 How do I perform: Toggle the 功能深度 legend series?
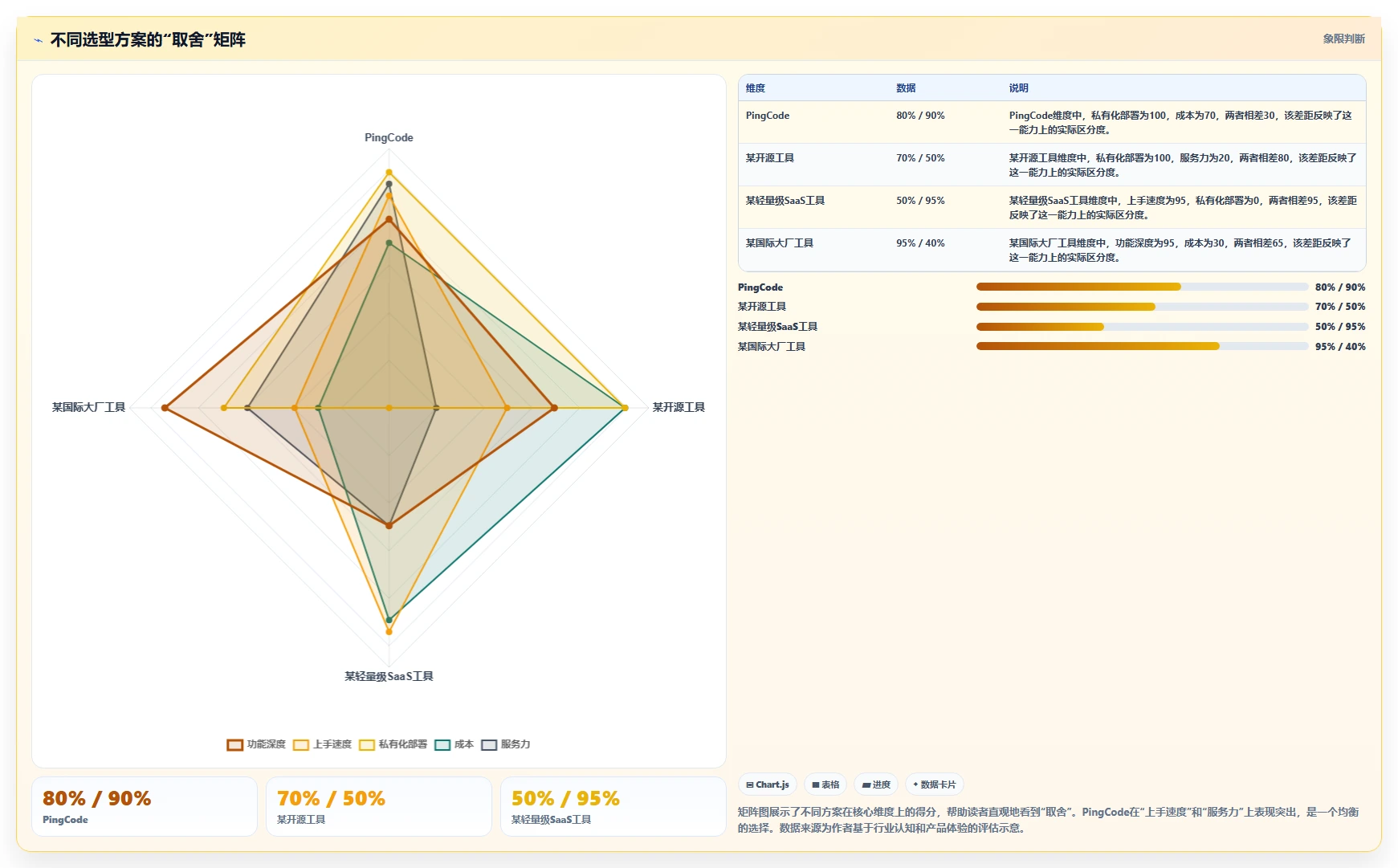click(256, 744)
